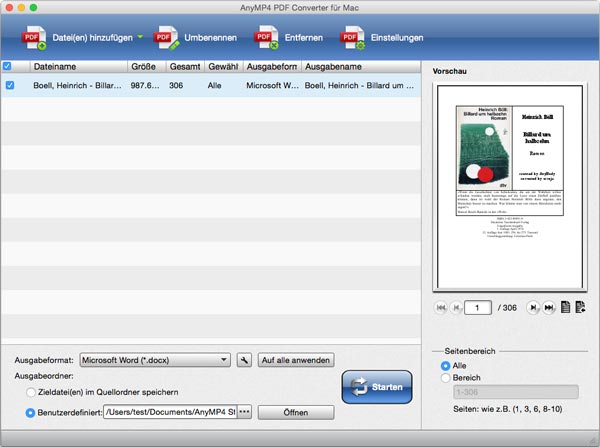Click the 'Alle' cell in the file row
This screenshot has height=447, width=600.
tap(214, 85)
